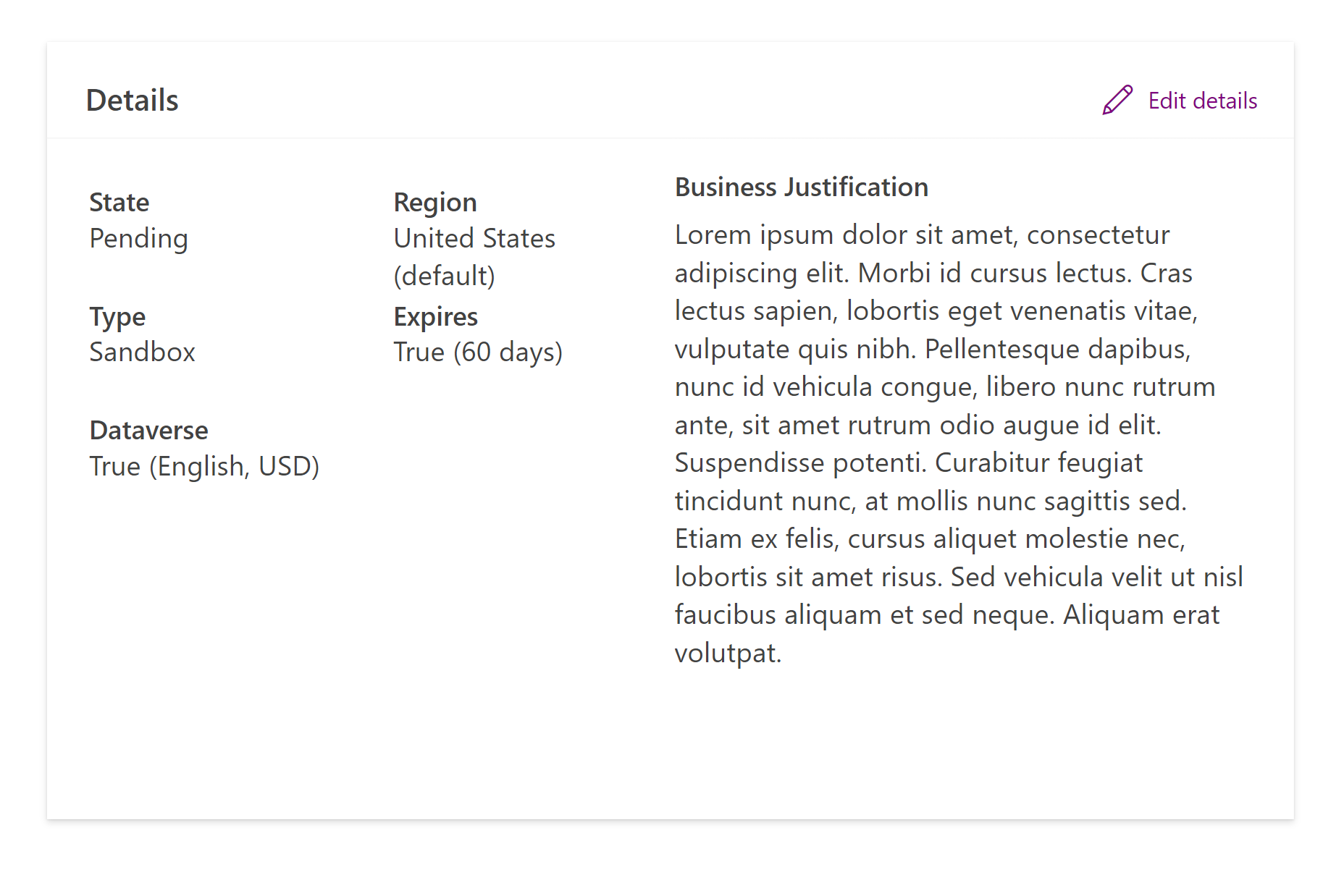
Task: Click the True (60 days) expiry value
Action: (x=478, y=352)
